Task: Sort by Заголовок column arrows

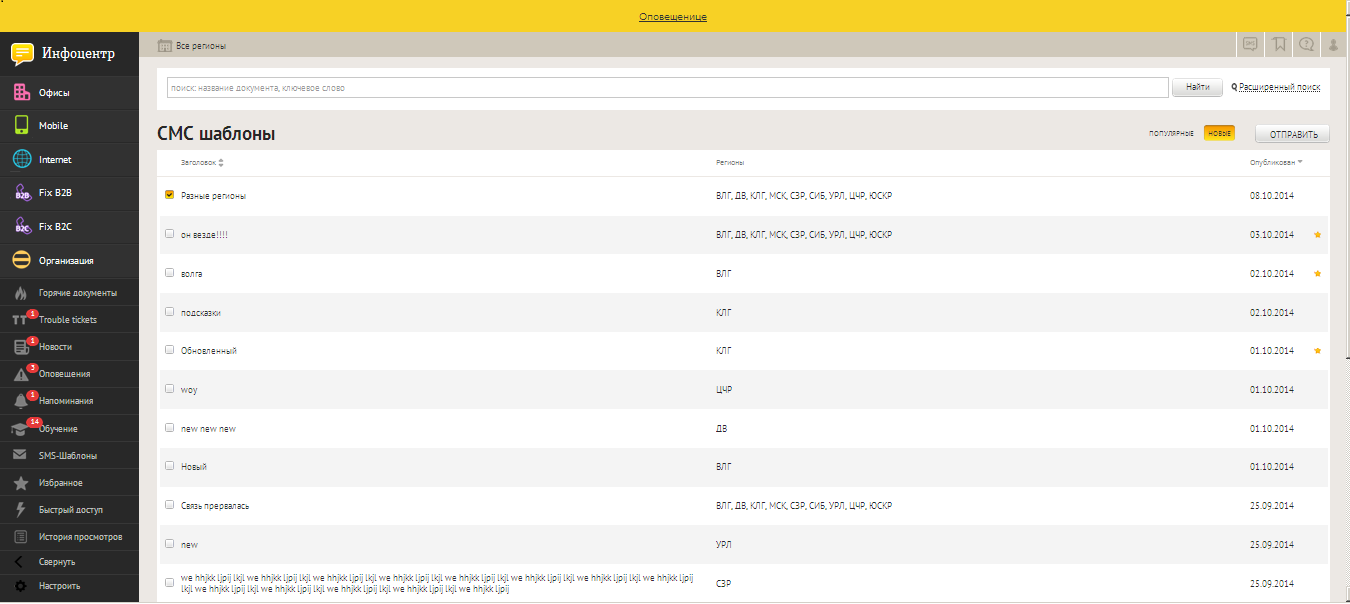Action: pyautogui.click(x=221, y=163)
